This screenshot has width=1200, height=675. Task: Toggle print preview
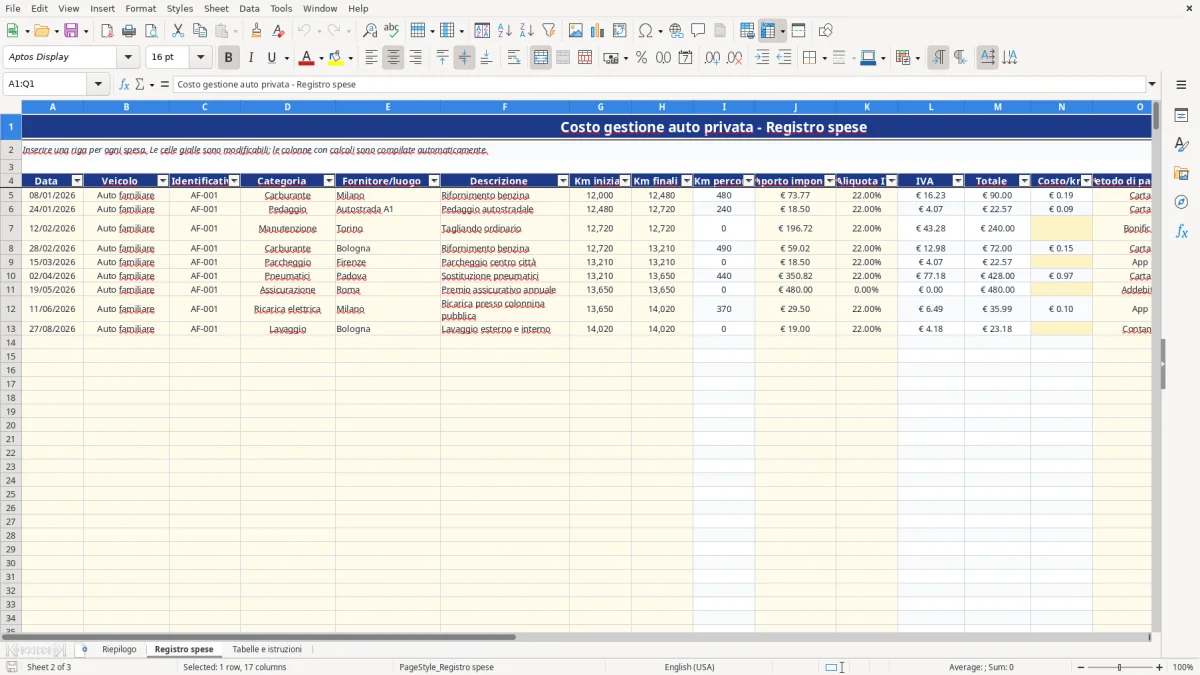[150, 31]
